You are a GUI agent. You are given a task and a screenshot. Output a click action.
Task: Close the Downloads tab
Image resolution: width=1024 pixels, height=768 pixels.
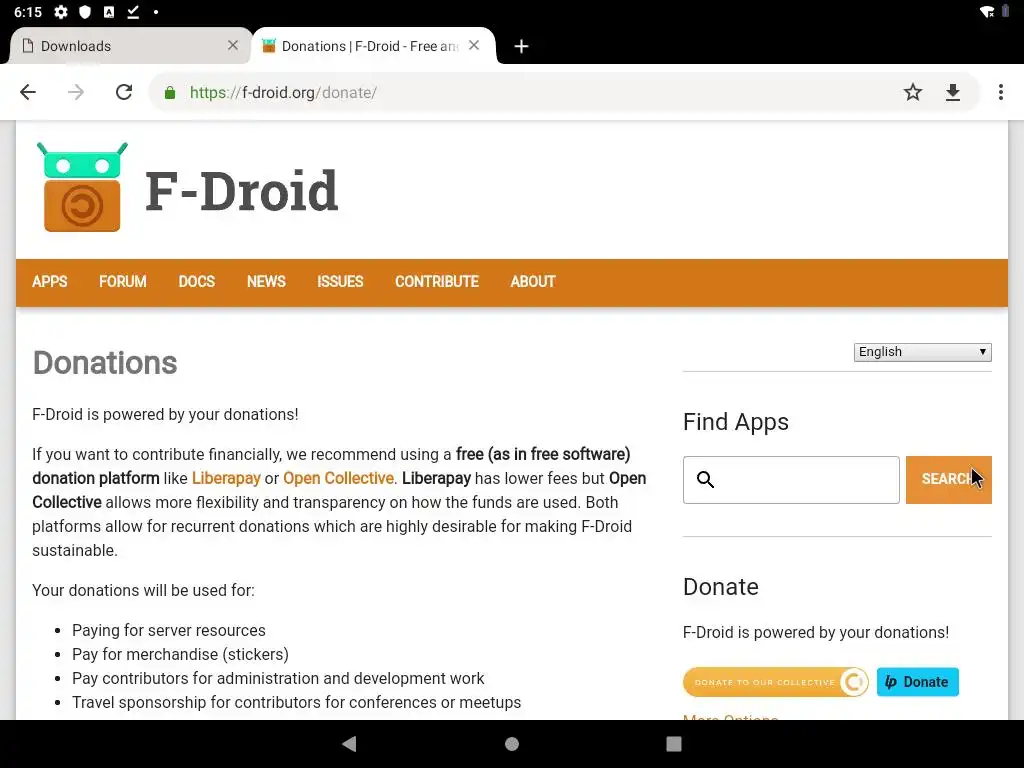[232, 45]
